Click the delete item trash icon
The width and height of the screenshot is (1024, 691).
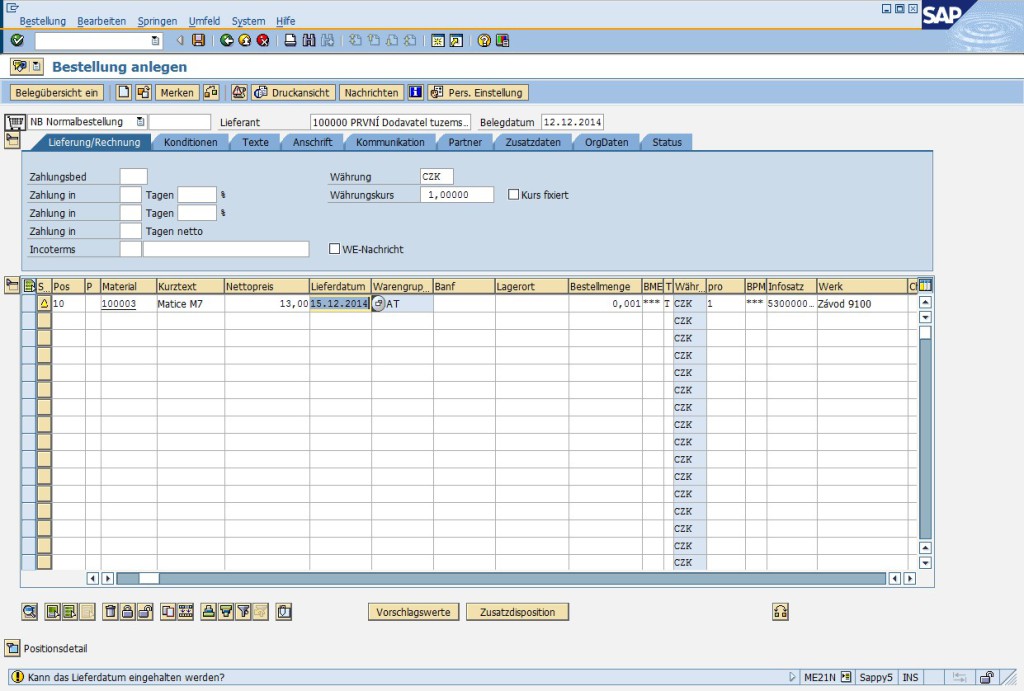coord(111,611)
